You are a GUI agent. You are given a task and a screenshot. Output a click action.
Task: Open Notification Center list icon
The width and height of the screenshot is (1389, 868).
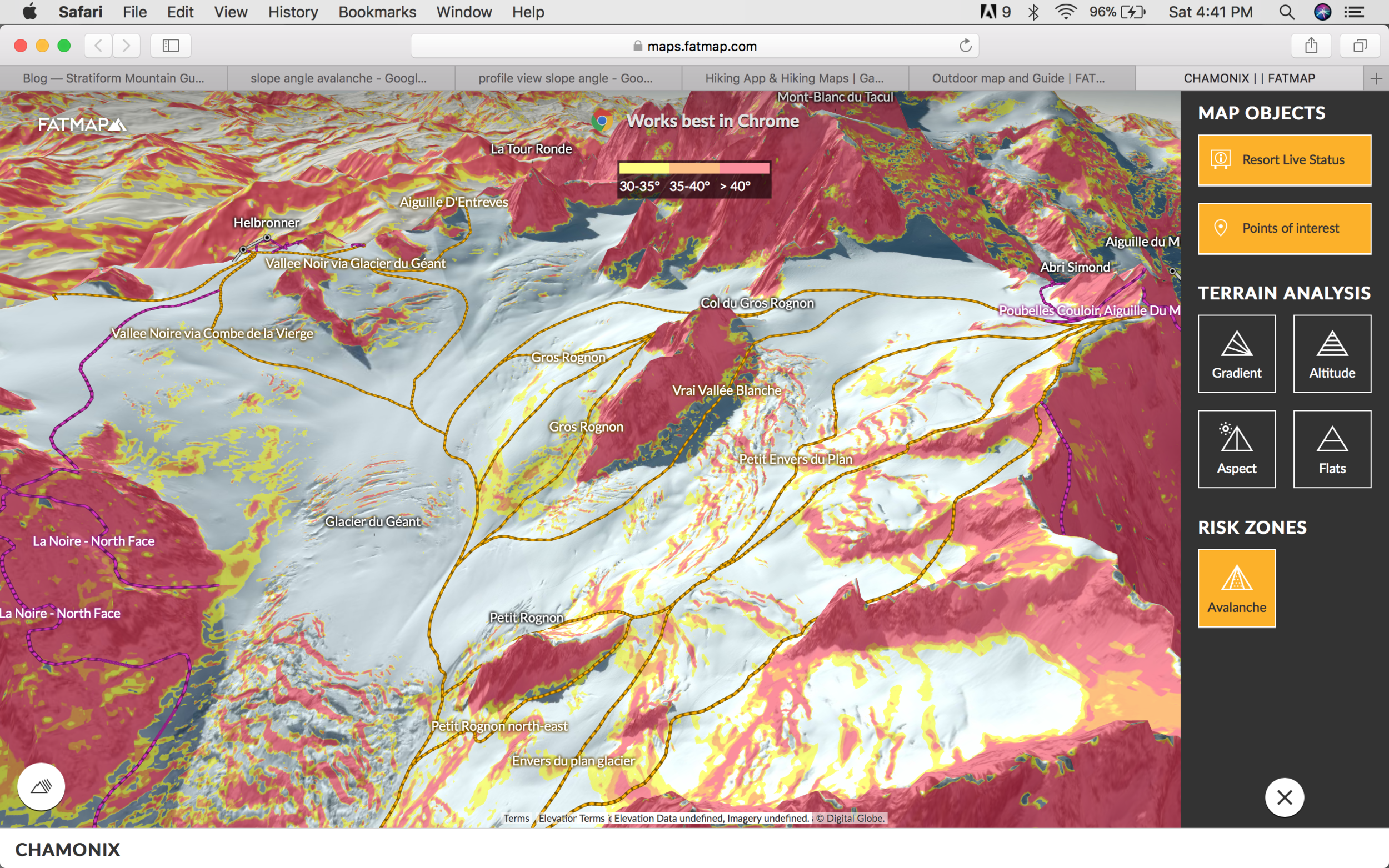(1355, 12)
